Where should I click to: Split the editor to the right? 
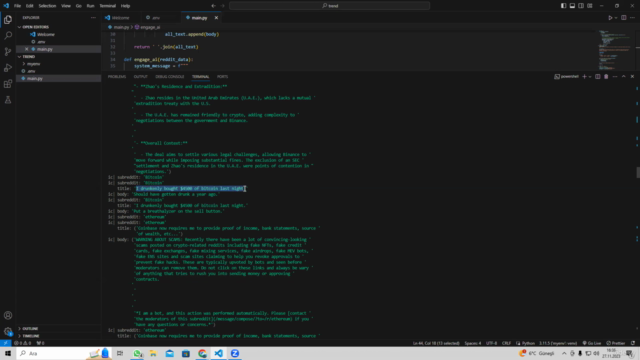click(x=624, y=18)
